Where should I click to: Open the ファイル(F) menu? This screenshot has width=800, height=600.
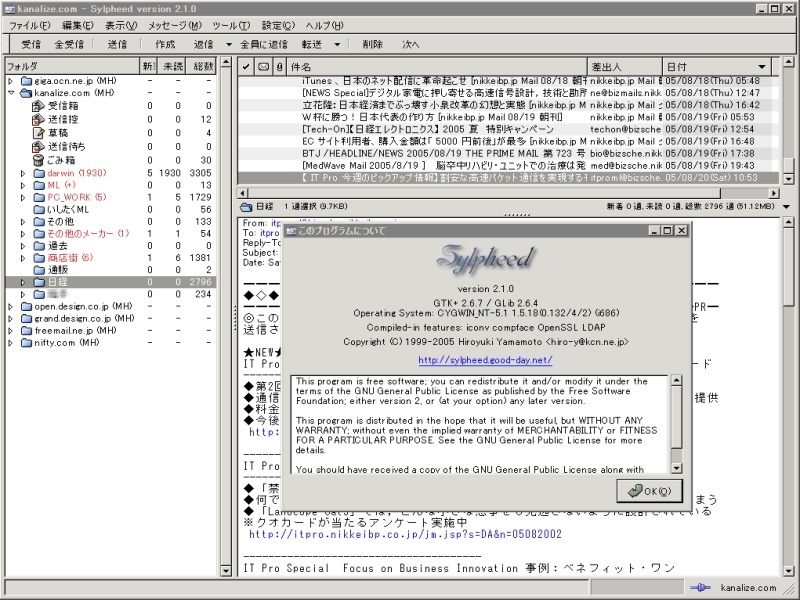(x=30, y=25)
